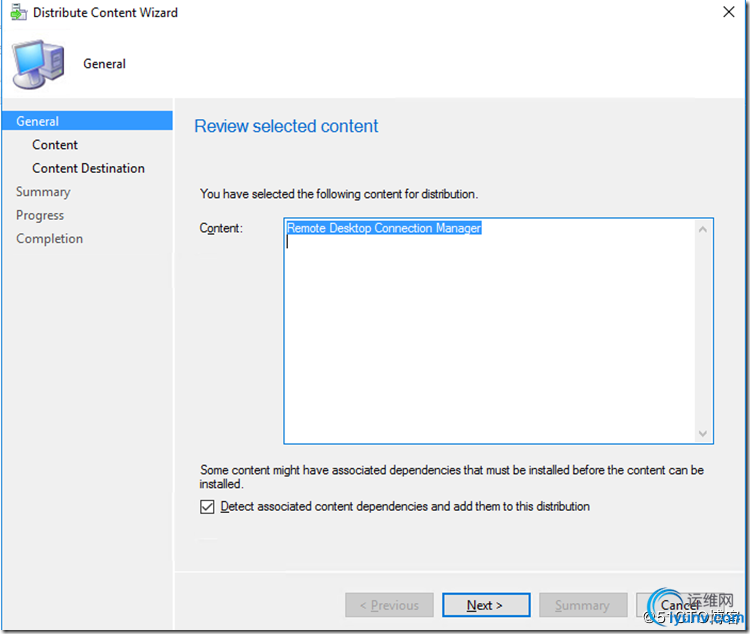Click inside the Content text box
The image size is (750, 634).
tap(498, 331)
